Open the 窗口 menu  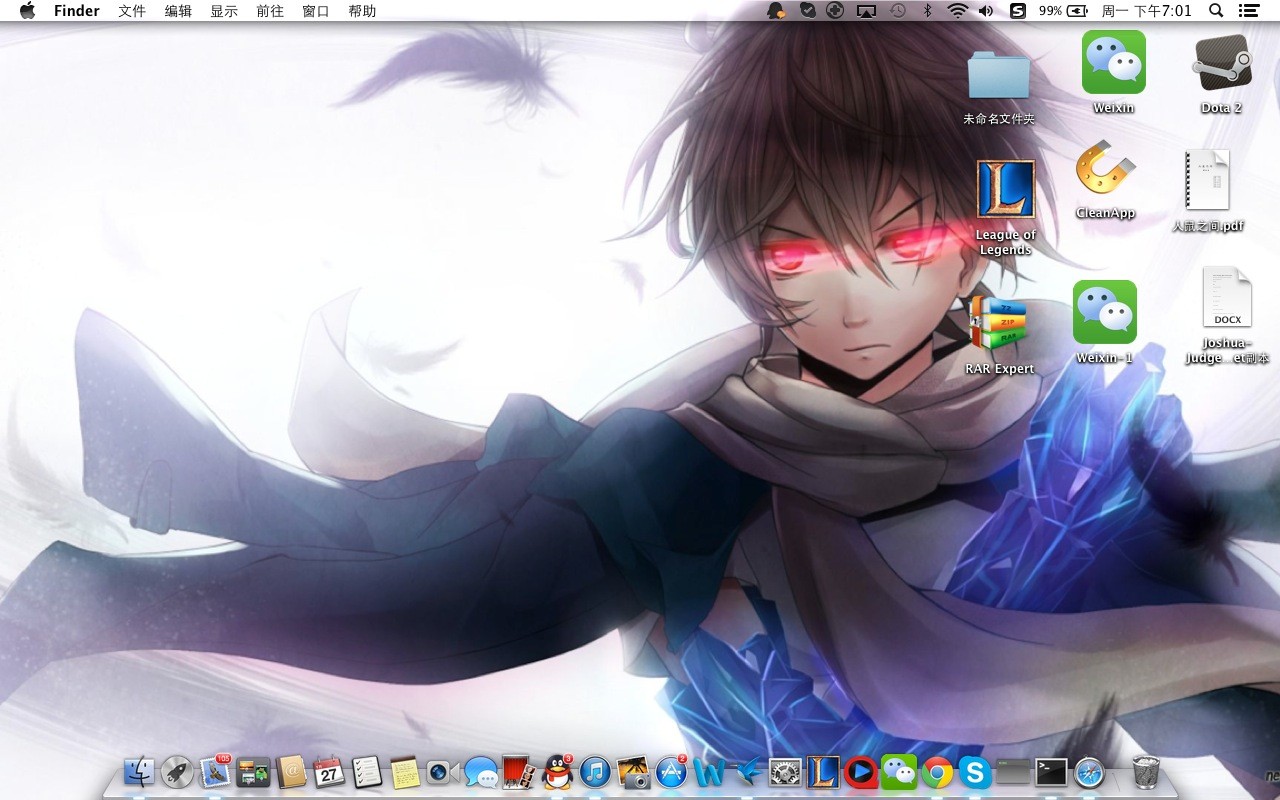316,11
